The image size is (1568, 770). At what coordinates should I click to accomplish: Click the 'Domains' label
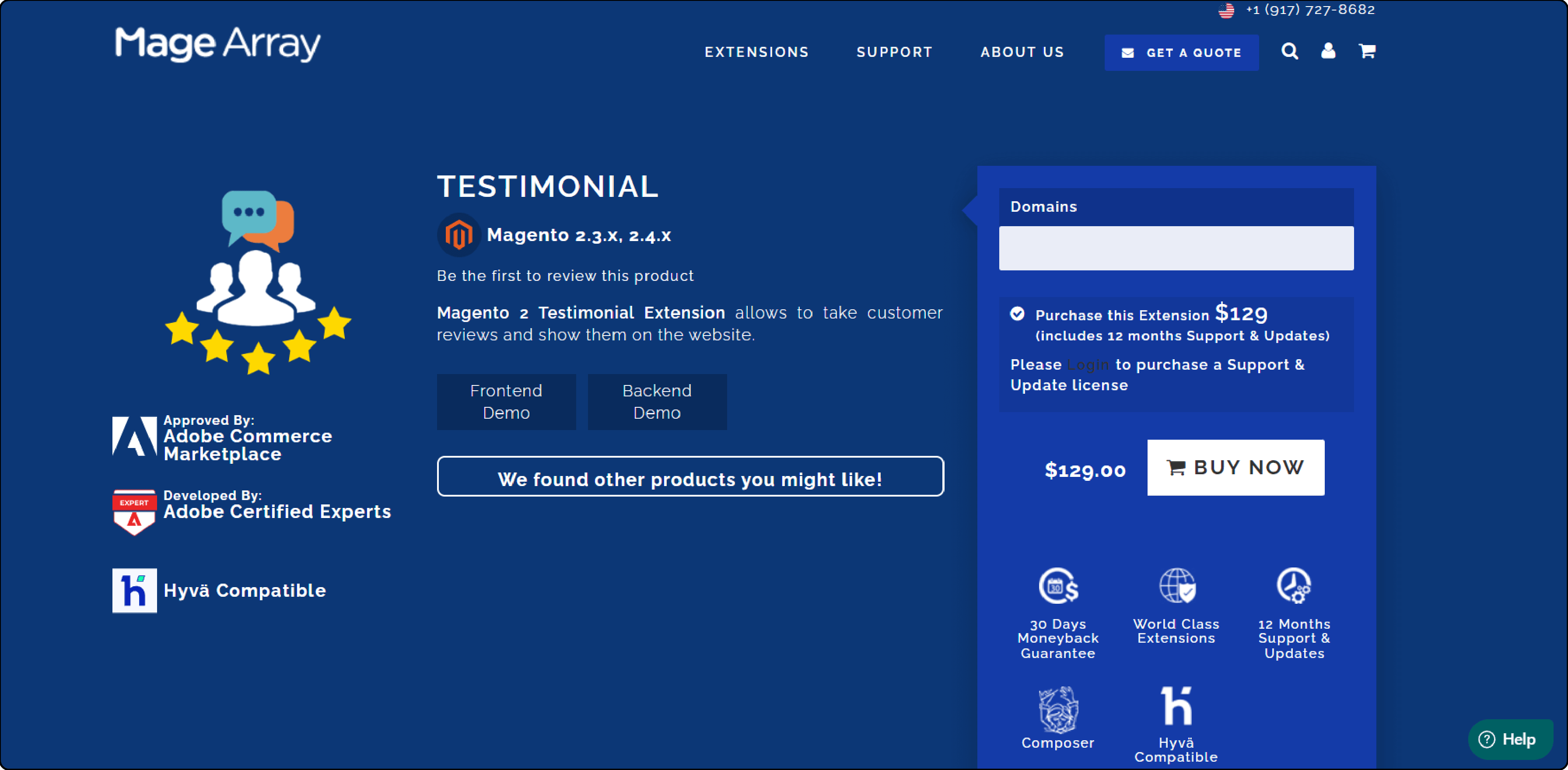(x=1043, y=207)
